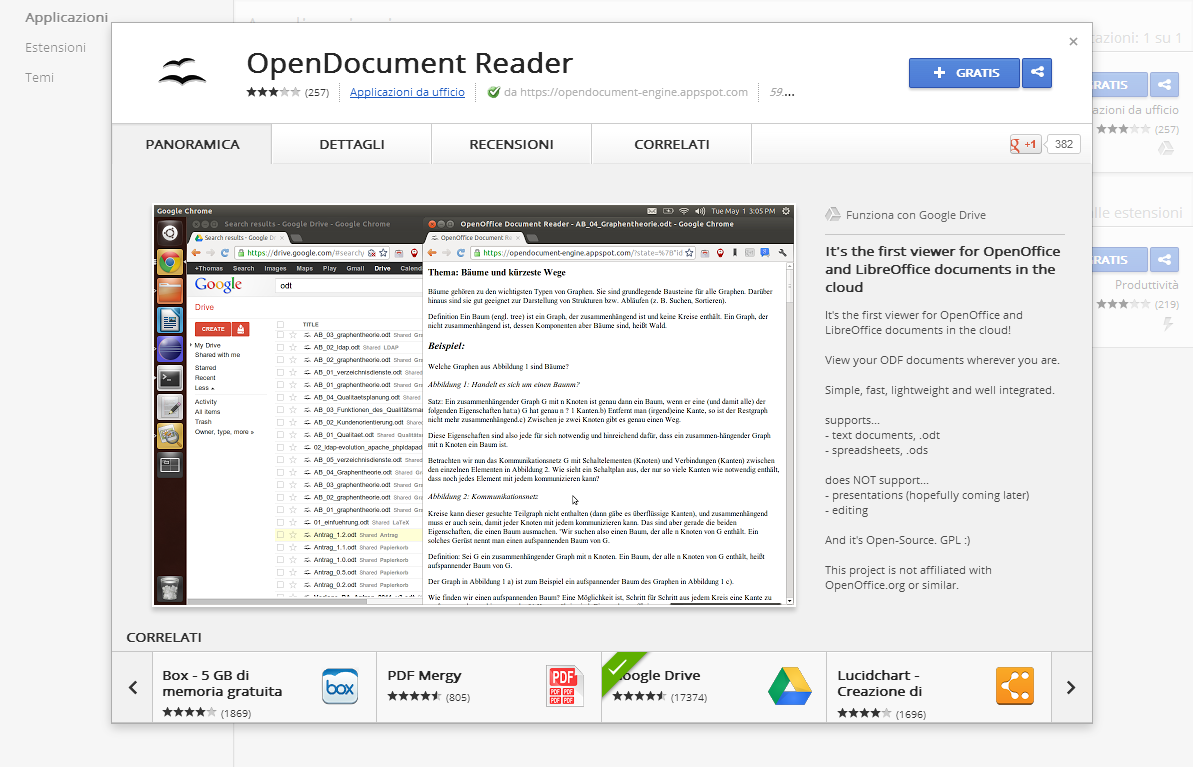Click the PDF Mergy icon
The image size is (1193, 767).
click(564, 686)
